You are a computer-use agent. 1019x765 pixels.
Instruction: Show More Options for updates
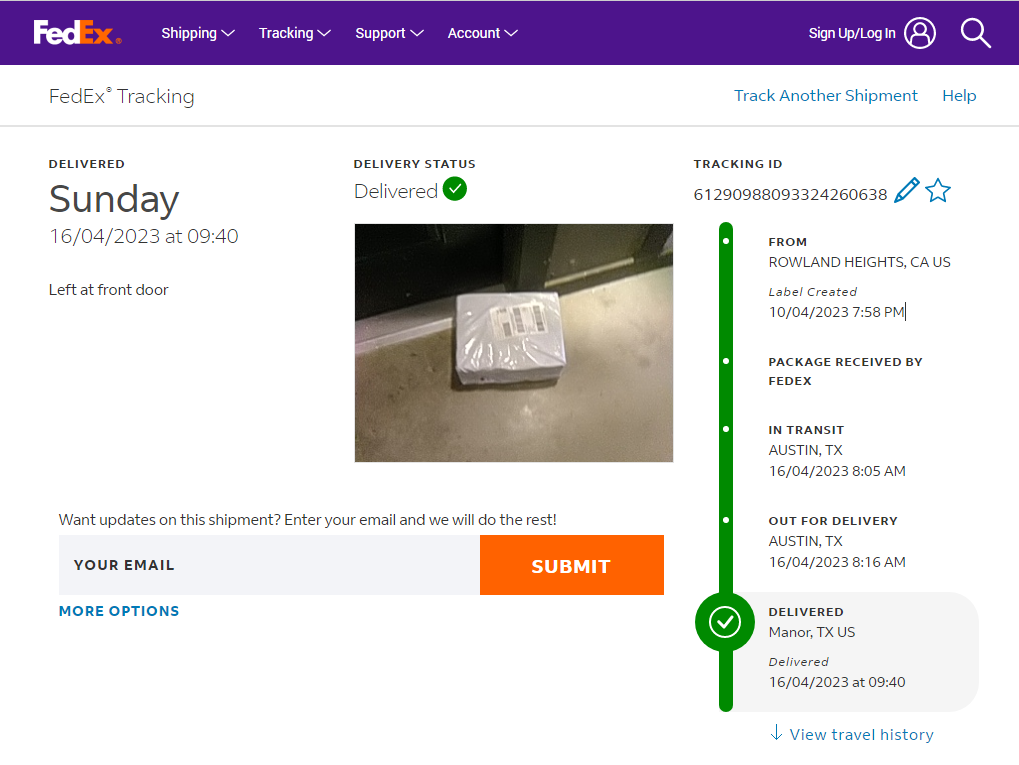coord(119,611)
